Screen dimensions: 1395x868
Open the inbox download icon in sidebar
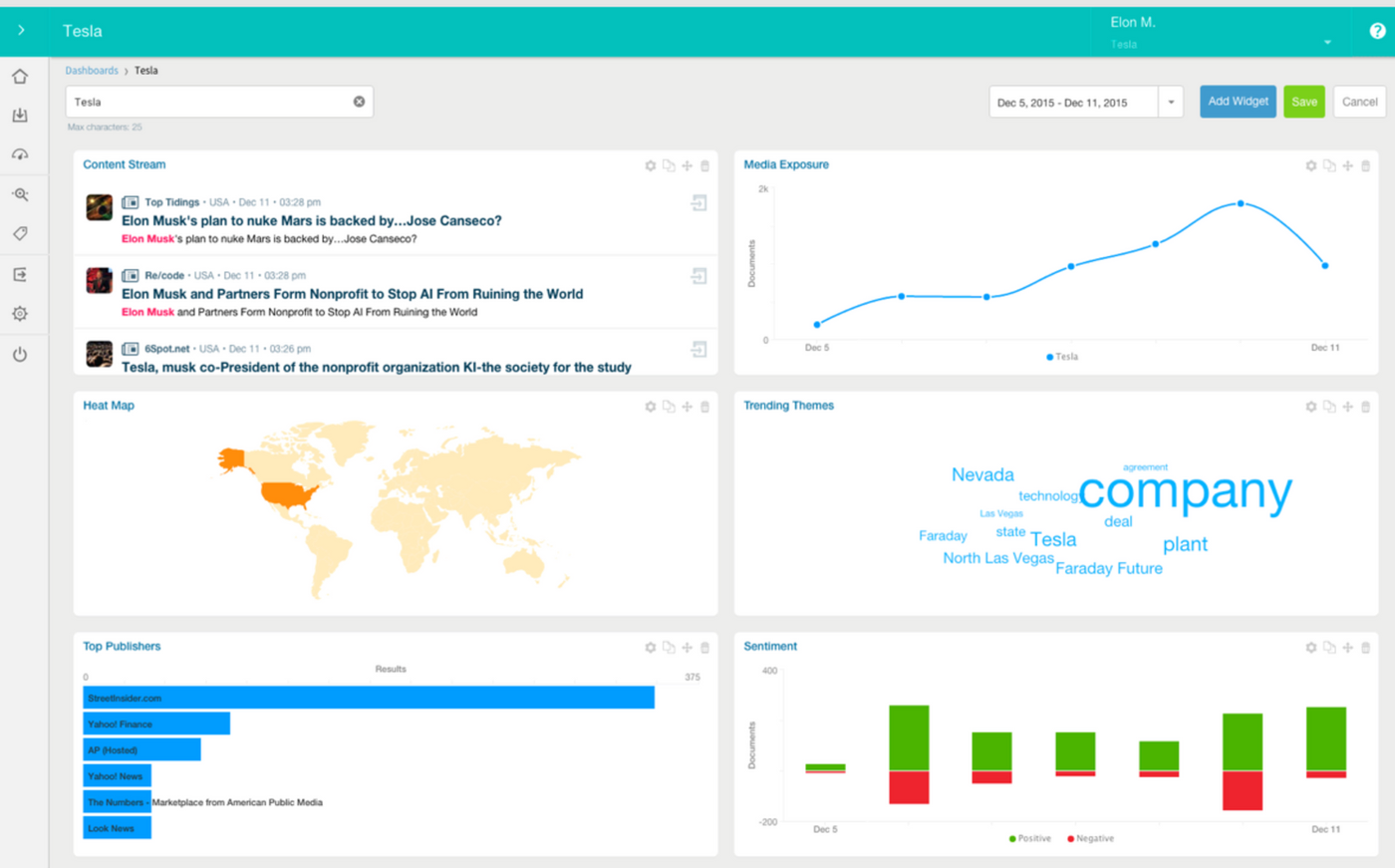coord(20,116)
